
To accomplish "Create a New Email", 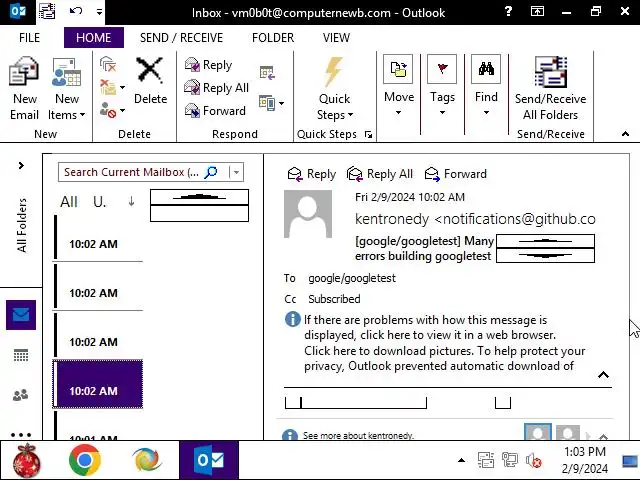I will tap(24, 89).
